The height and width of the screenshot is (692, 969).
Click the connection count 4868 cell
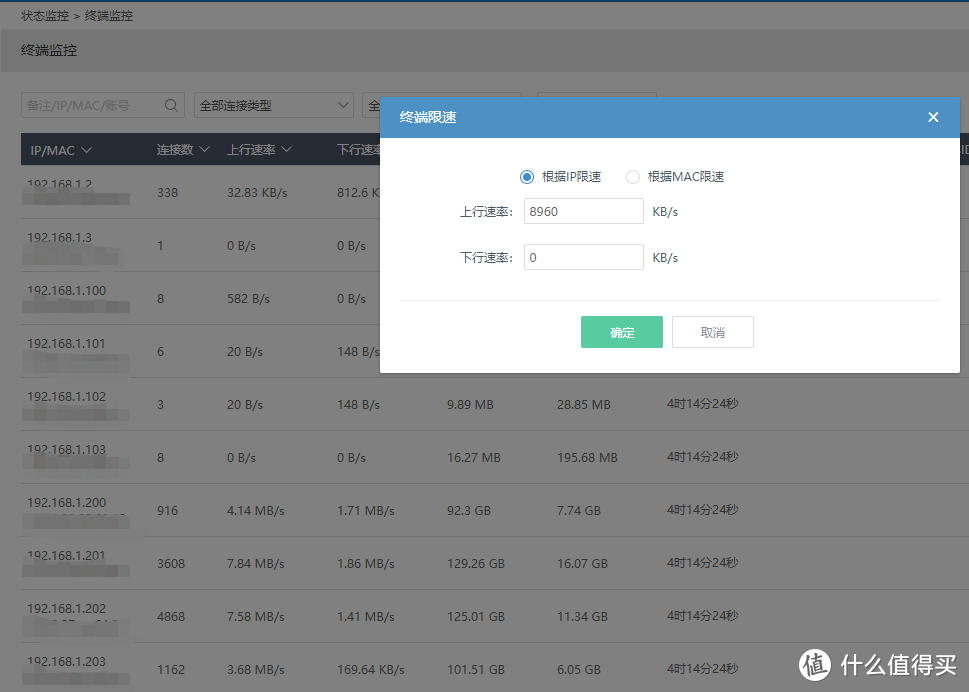[x=171, y=617]
